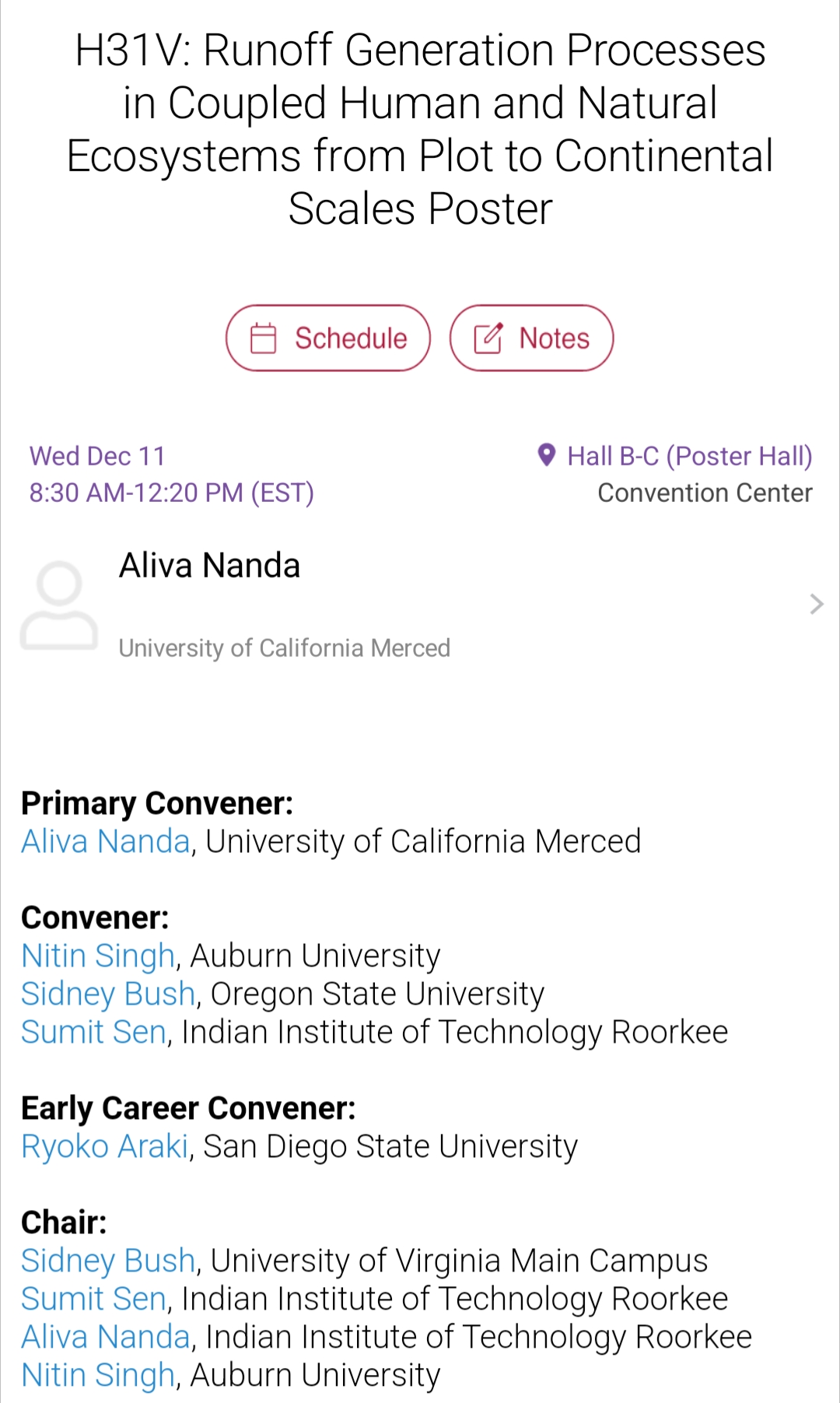Open Sidney Bush link under Chair

click(x=108, y=1261)
